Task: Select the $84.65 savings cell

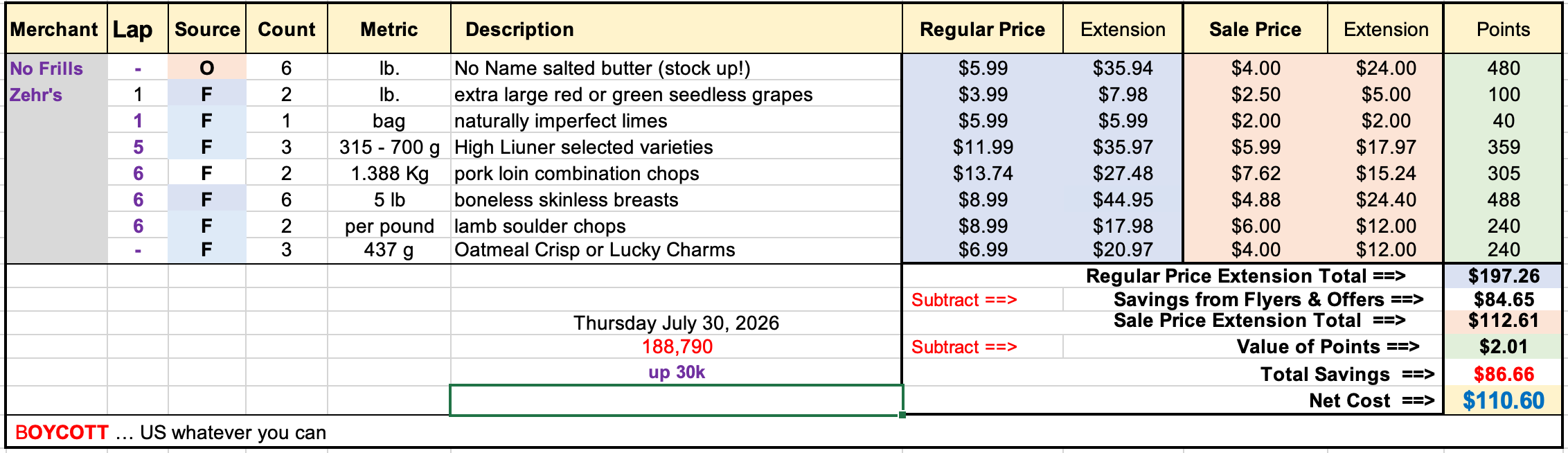Action: (x=1503, y=299)
